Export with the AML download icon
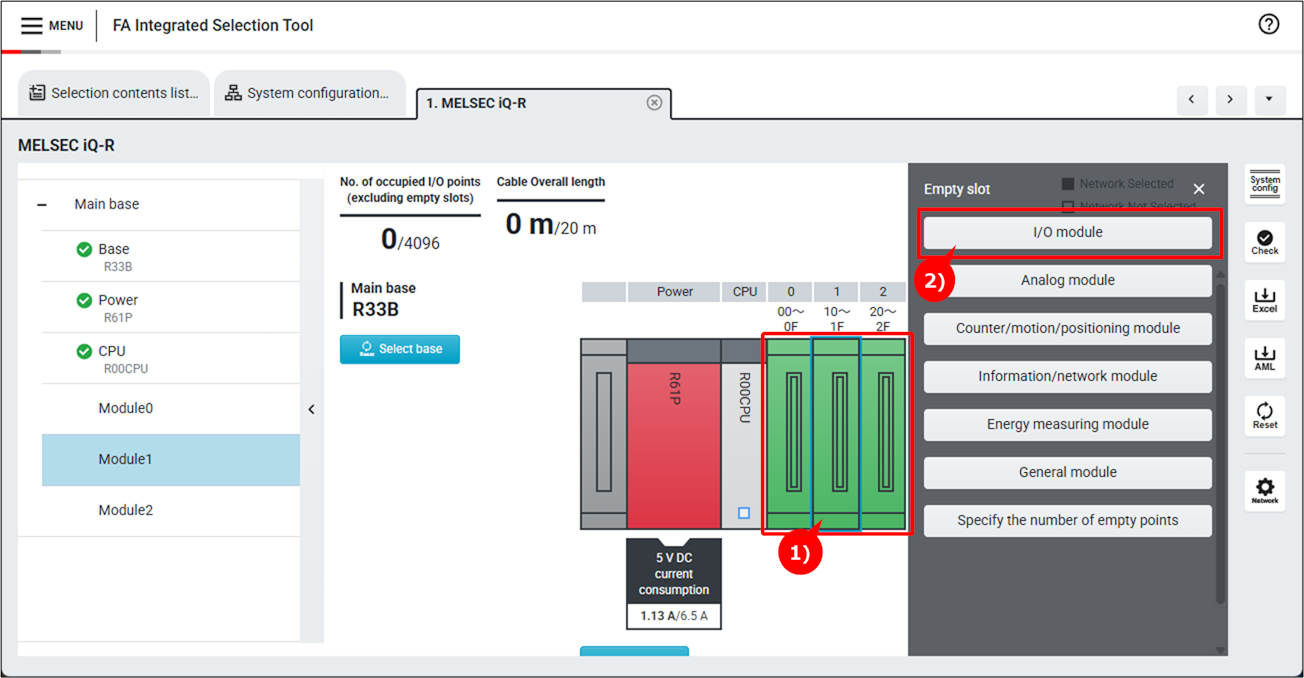The image size is (1304, 678). pos(1265,357)
